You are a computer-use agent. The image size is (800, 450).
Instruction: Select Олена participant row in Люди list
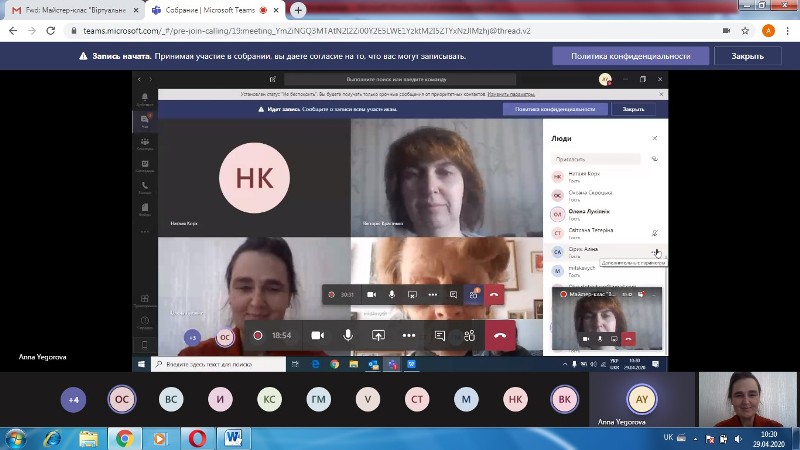(x=605, y=214)
